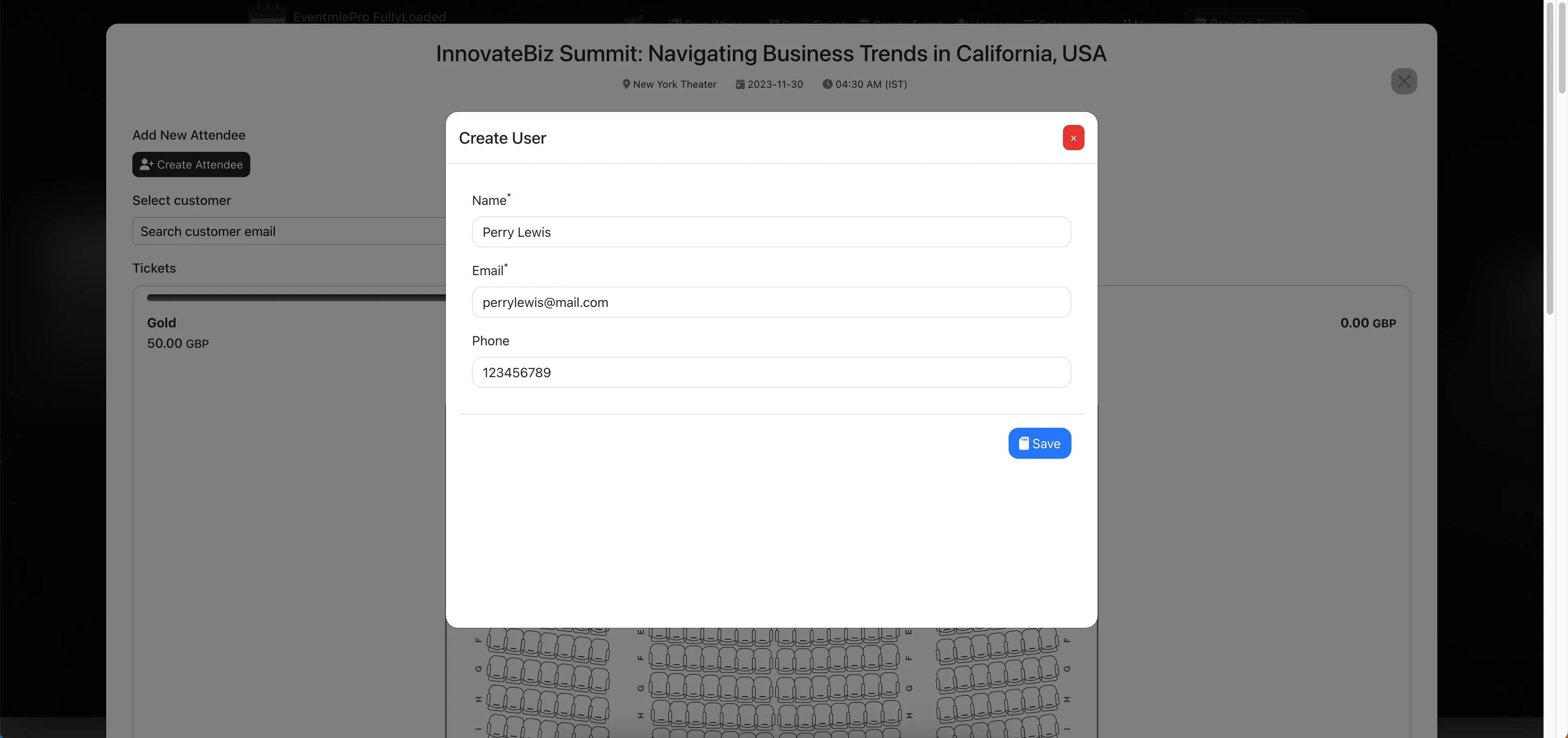Click the location pin icon beside New York Theater
1568x738 pixels.
[626, 84]
